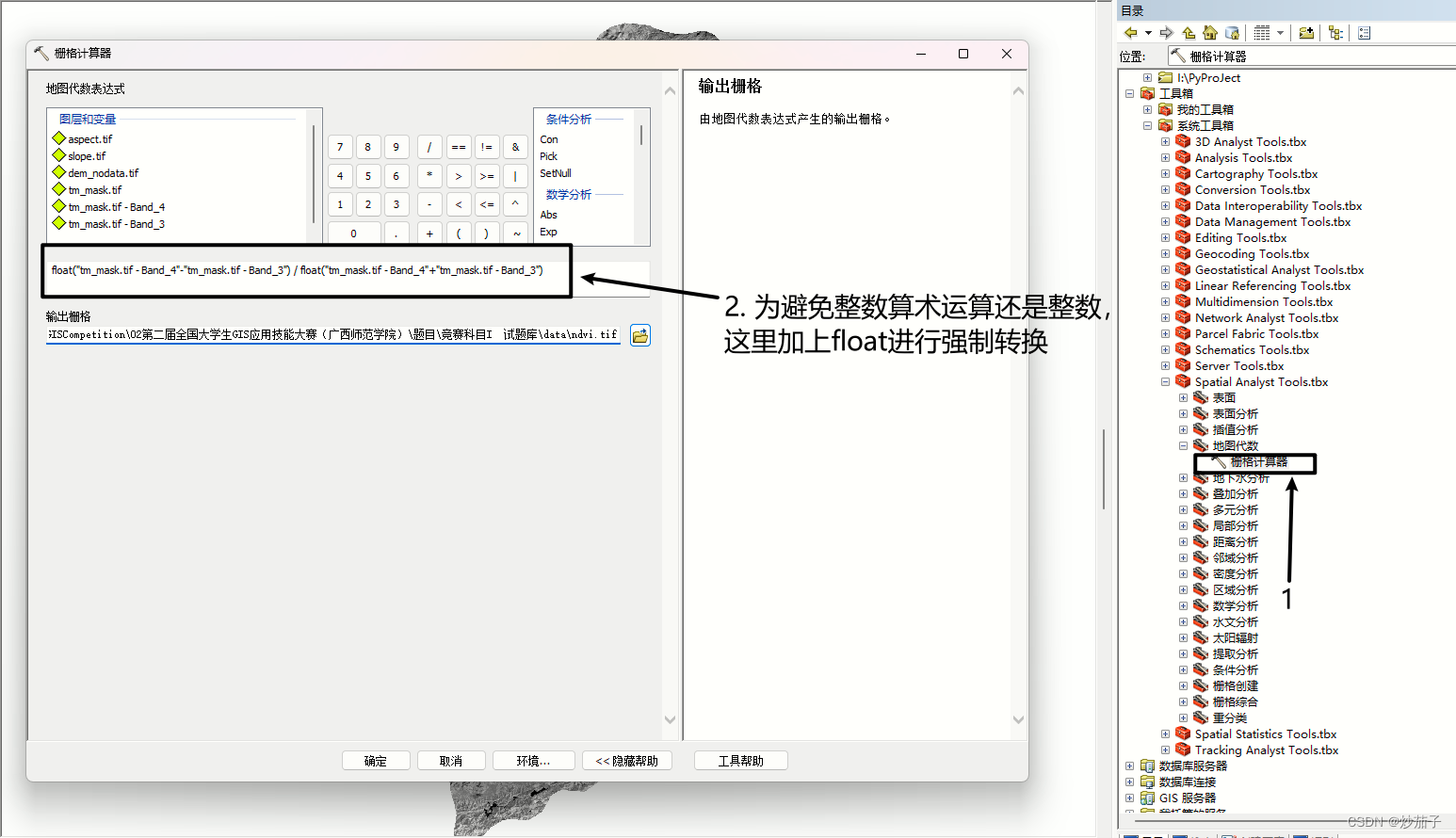Click << 隐藏帮助 hide help button
Viewport: 1456px width, 838px height.
[627, 761]
